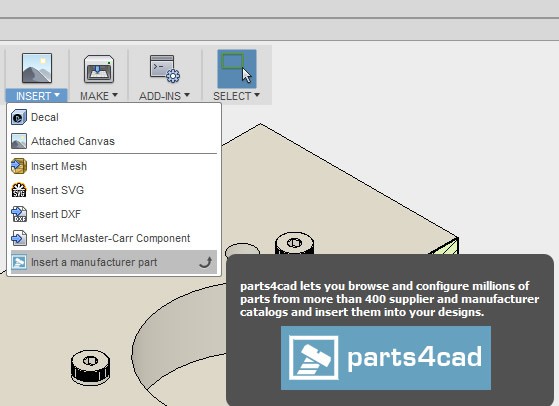Click the Add-Ins scripts gear icon
The height and width of the screenshot is (406, 559).
point(165,69)
